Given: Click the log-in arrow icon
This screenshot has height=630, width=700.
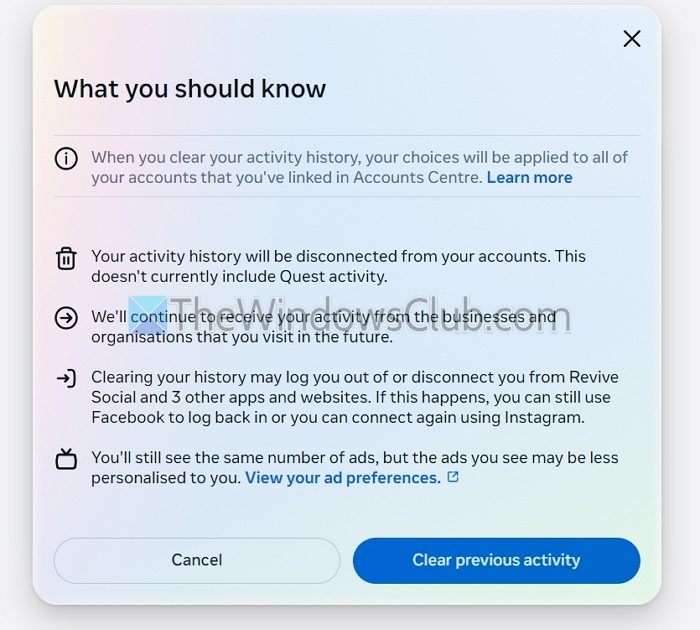Looking at the screenshot, I should [66, 379].
